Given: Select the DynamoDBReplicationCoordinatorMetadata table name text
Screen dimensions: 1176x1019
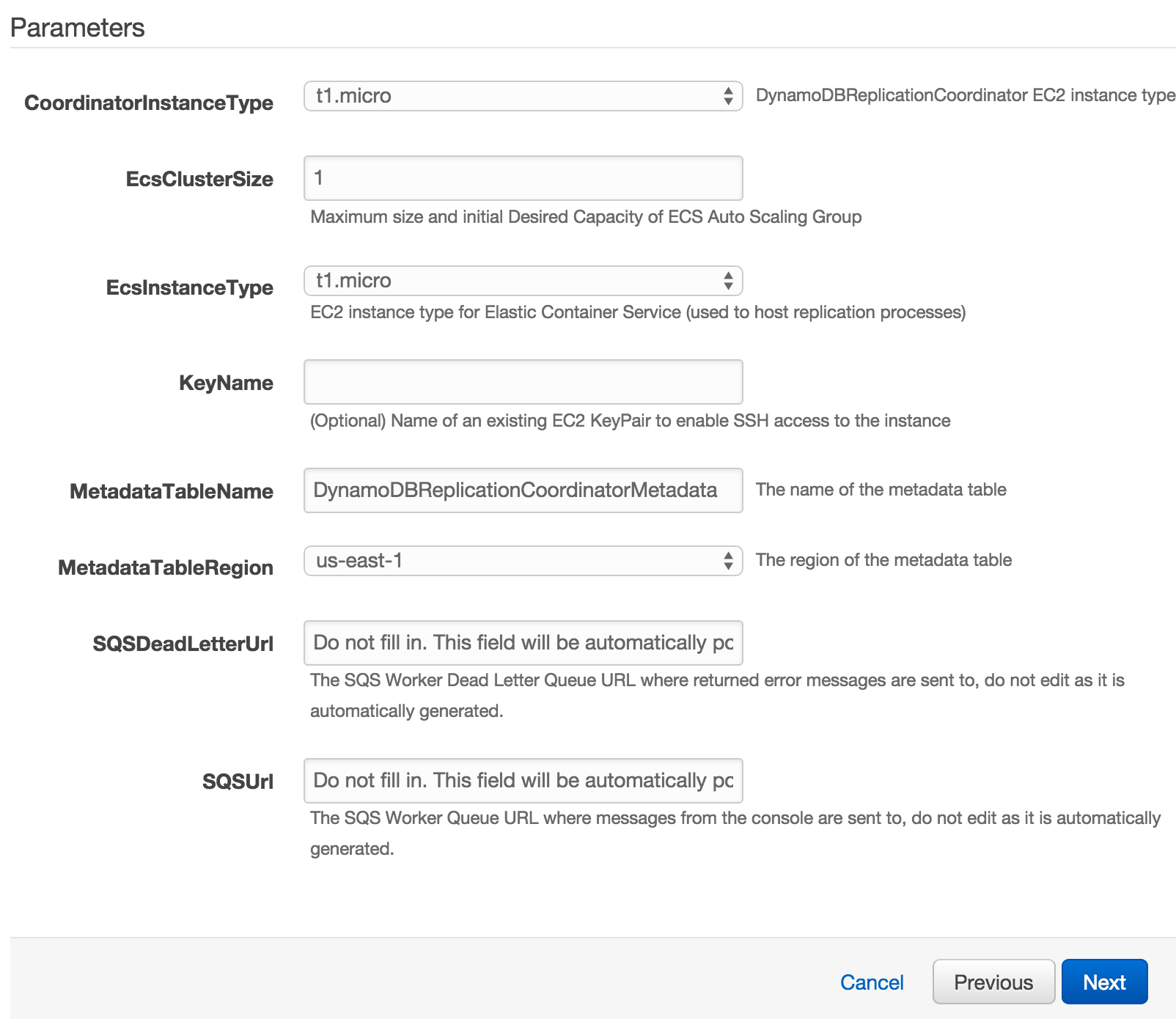Looking at the screenshot, I should coord(522,490).
